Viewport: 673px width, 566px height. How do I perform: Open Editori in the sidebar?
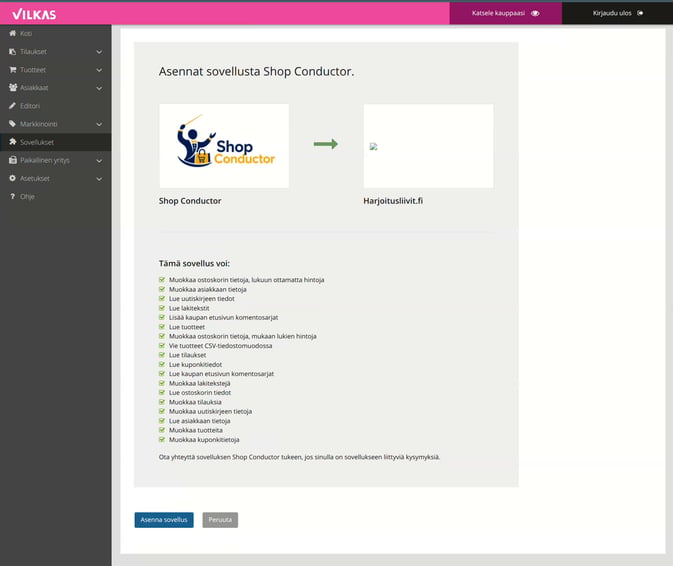(x=56, y=106)
